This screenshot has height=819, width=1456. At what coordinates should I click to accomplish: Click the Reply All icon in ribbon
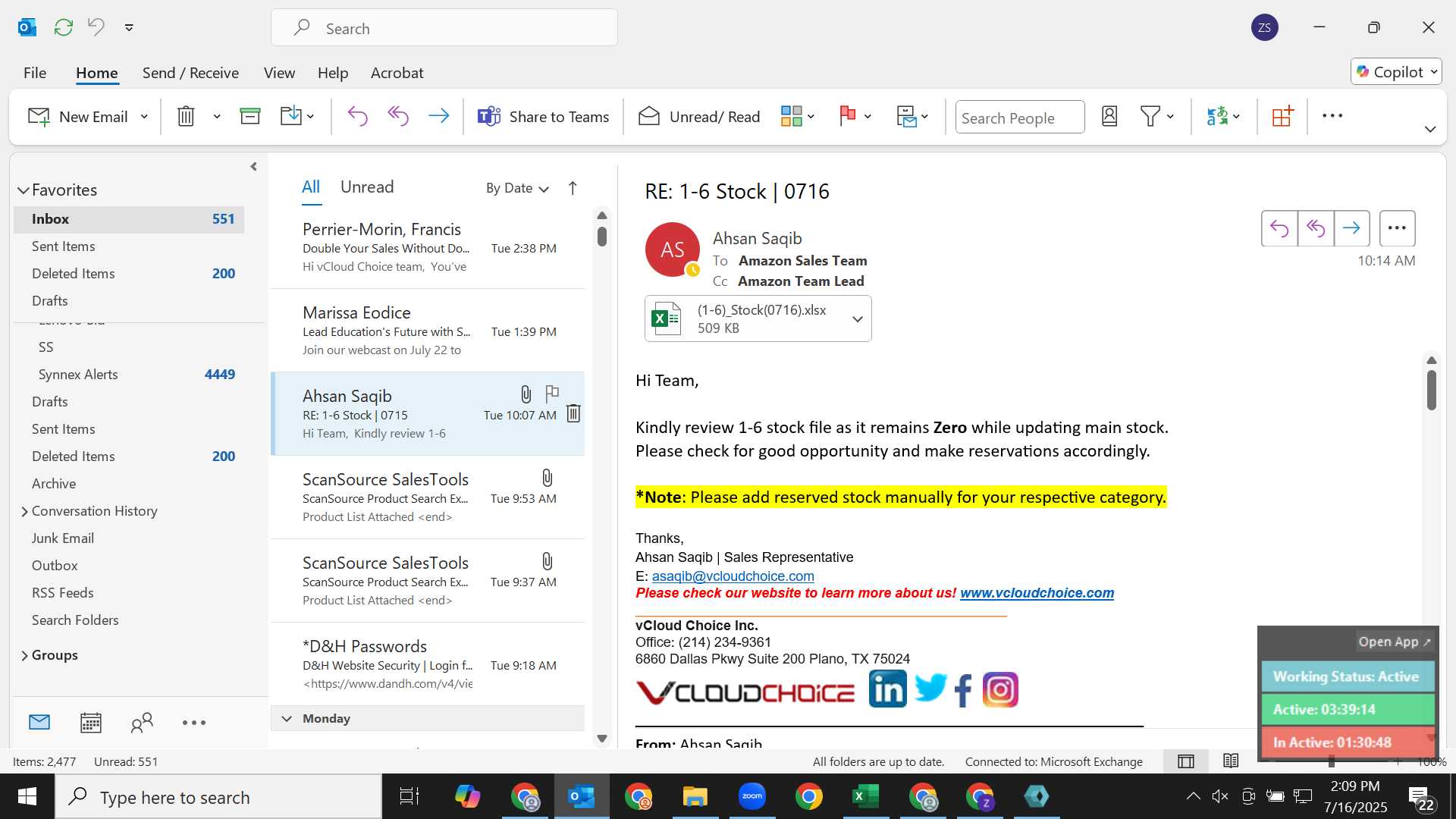point(398,116)
